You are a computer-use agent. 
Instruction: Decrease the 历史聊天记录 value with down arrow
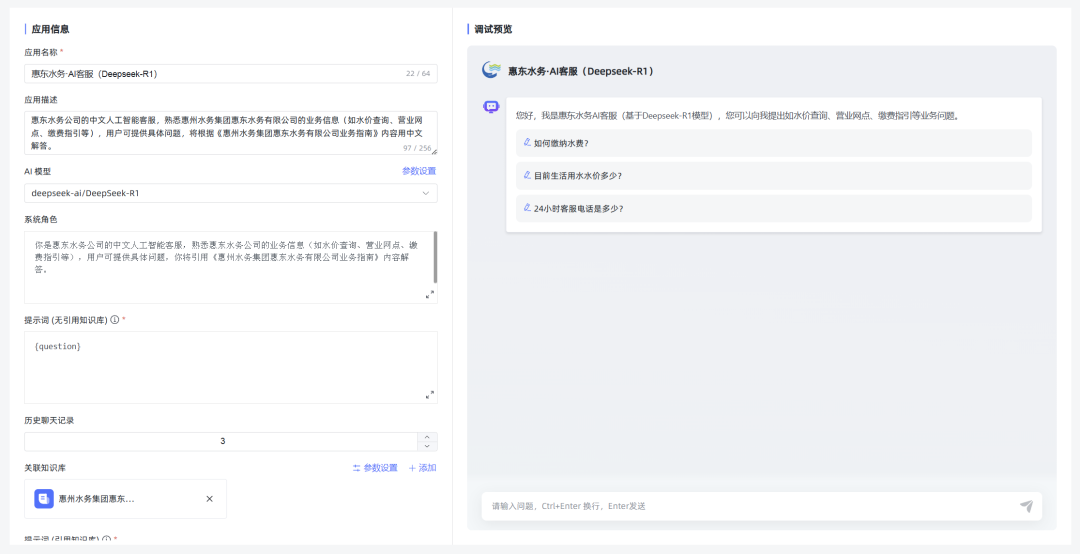[x=428, y=446]
